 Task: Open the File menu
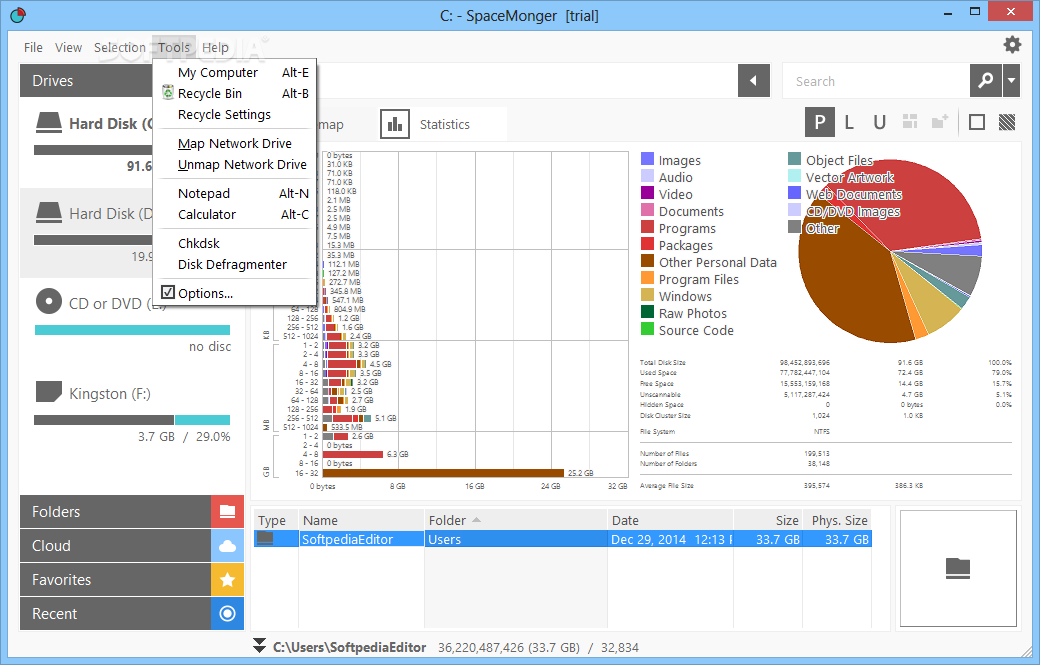33,48
